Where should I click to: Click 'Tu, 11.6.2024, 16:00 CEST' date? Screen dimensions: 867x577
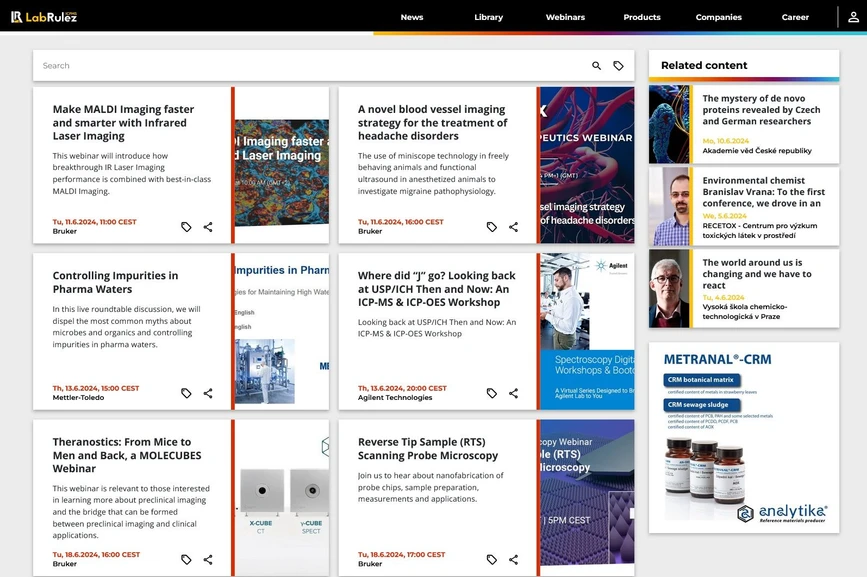tap(400, 222)
